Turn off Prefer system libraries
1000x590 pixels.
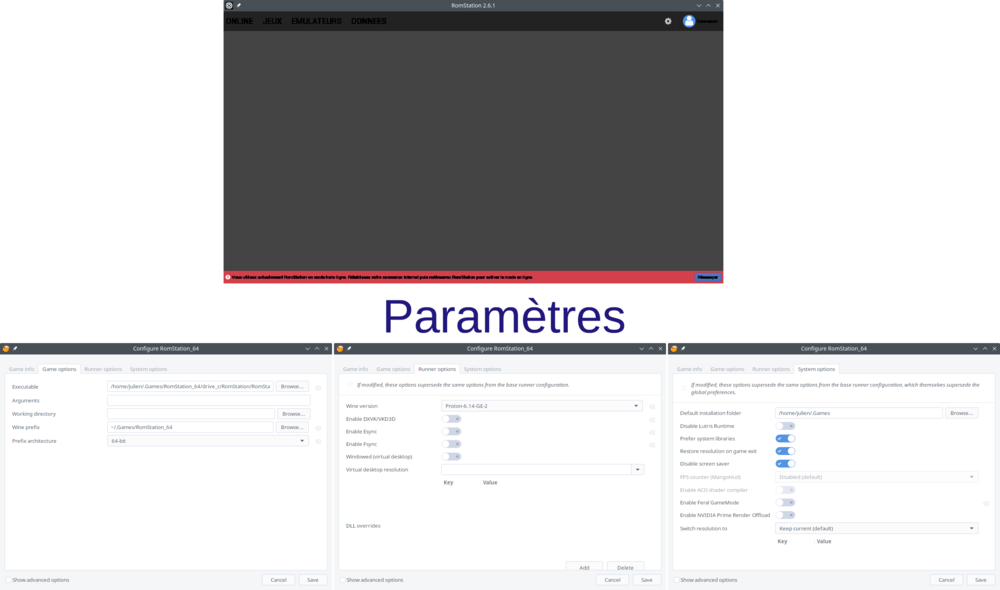(x=786, y=439)
